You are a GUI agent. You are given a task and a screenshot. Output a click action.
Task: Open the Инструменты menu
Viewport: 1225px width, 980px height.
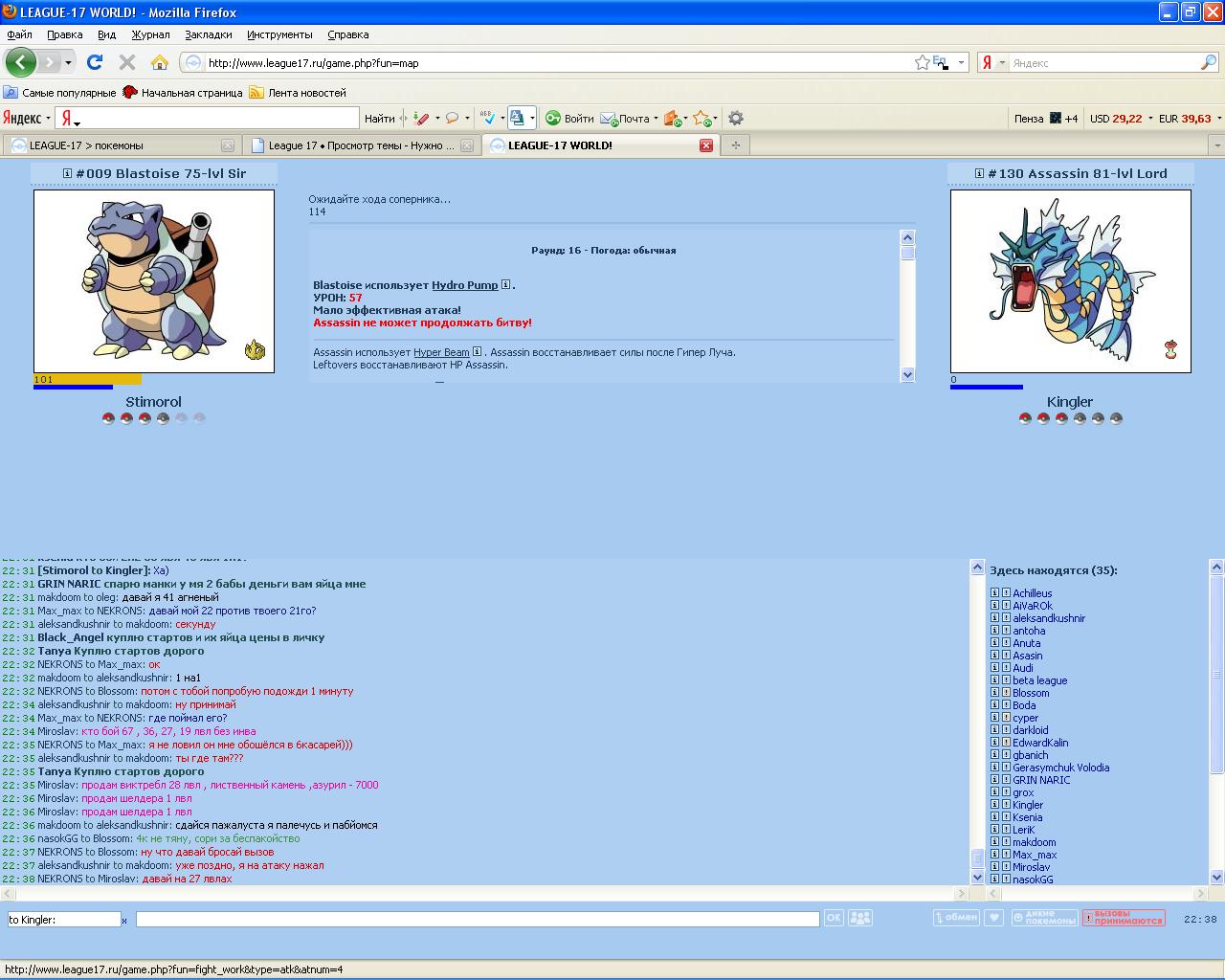coord(279,34)
